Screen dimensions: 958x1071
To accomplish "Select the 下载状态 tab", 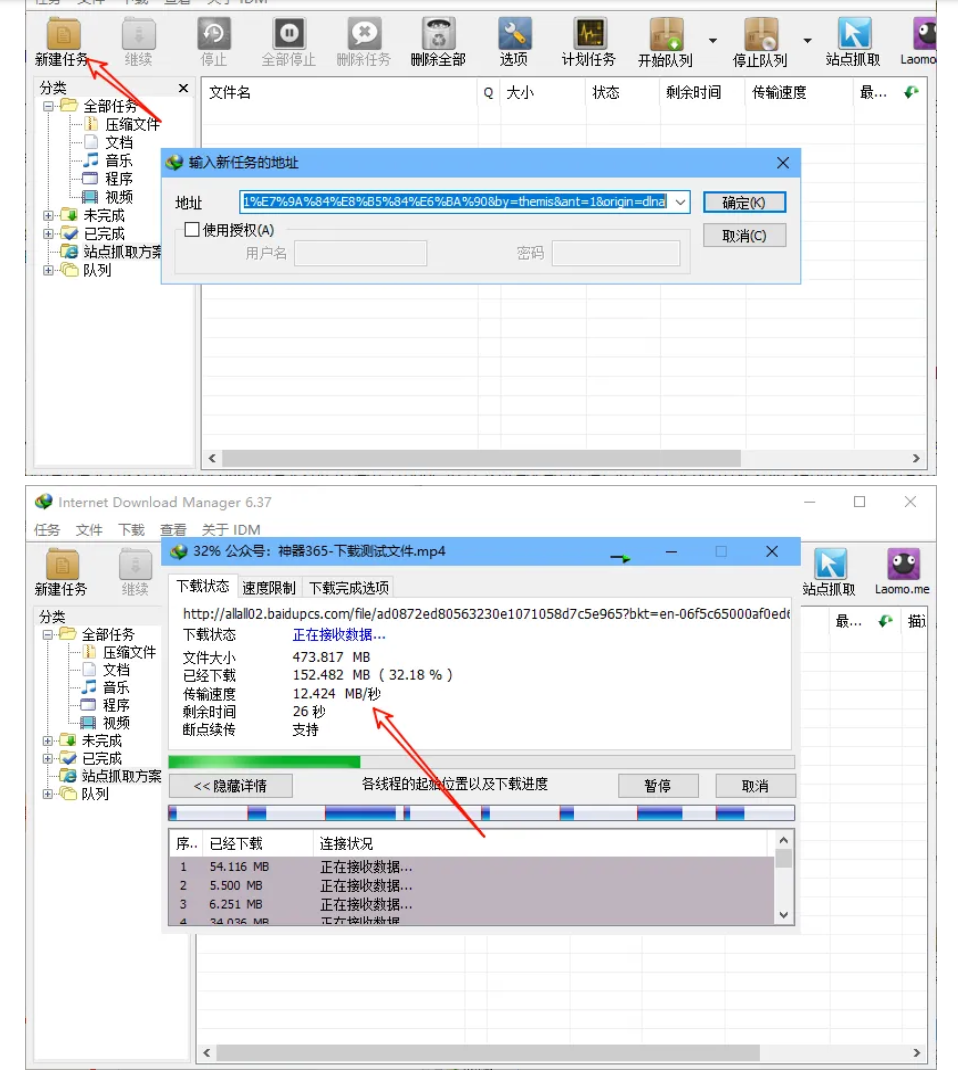I will click(x=203, y=586).
